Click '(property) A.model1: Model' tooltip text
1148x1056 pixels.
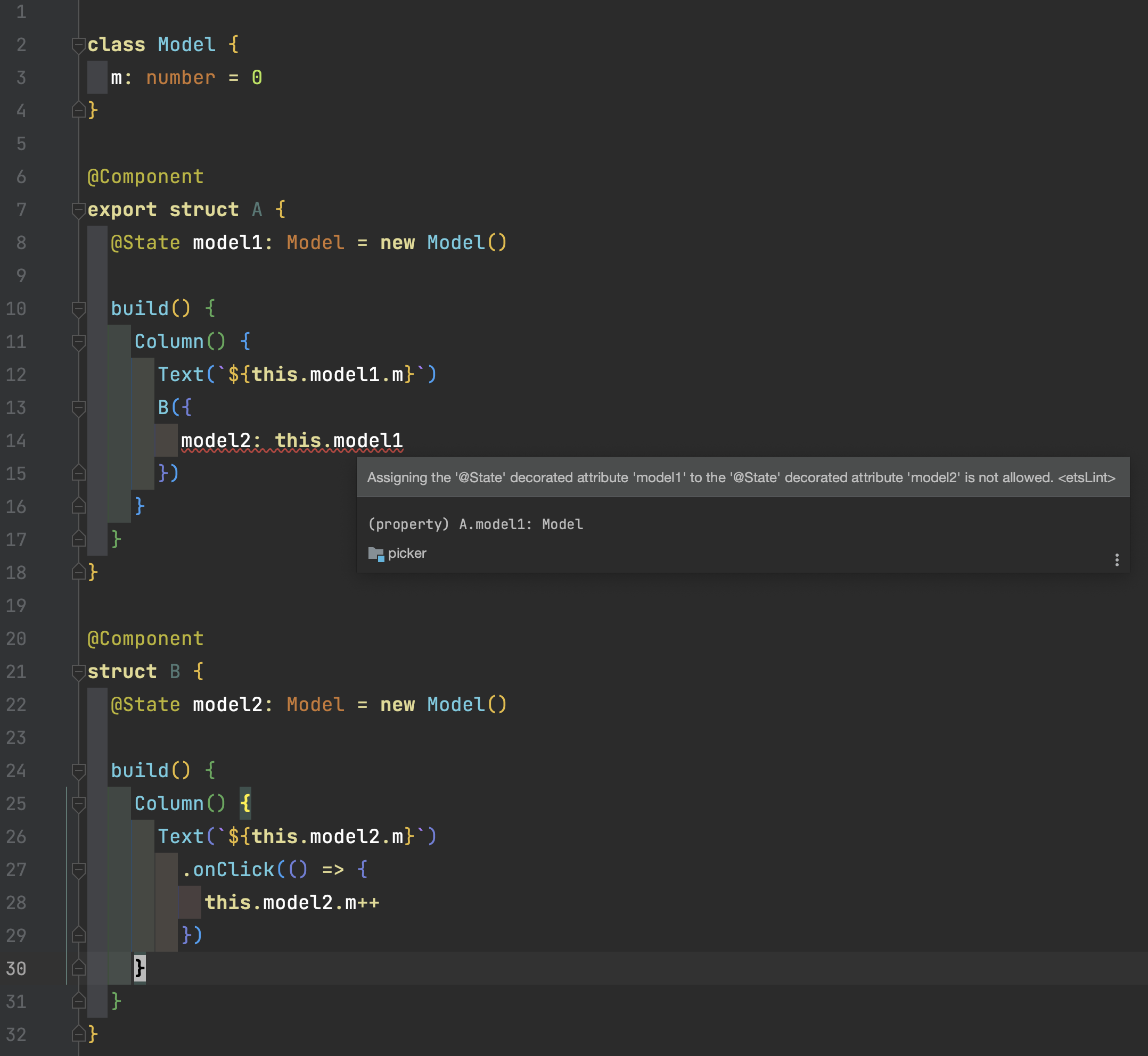(x=475, y=524)
